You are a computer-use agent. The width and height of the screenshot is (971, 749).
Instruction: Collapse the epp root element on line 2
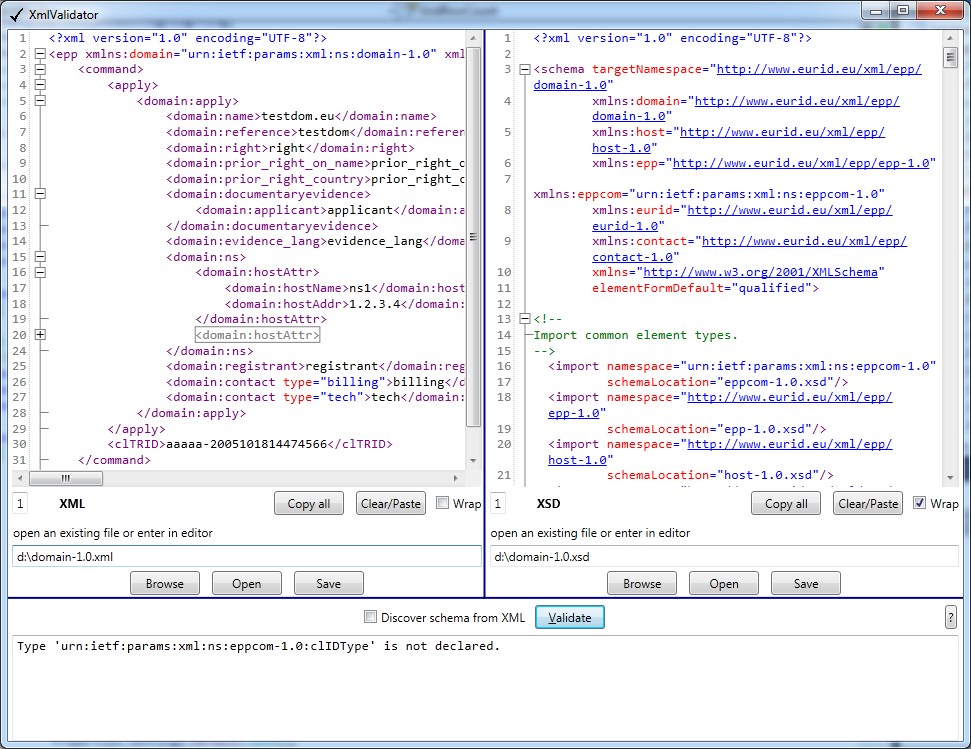point(40,54)
